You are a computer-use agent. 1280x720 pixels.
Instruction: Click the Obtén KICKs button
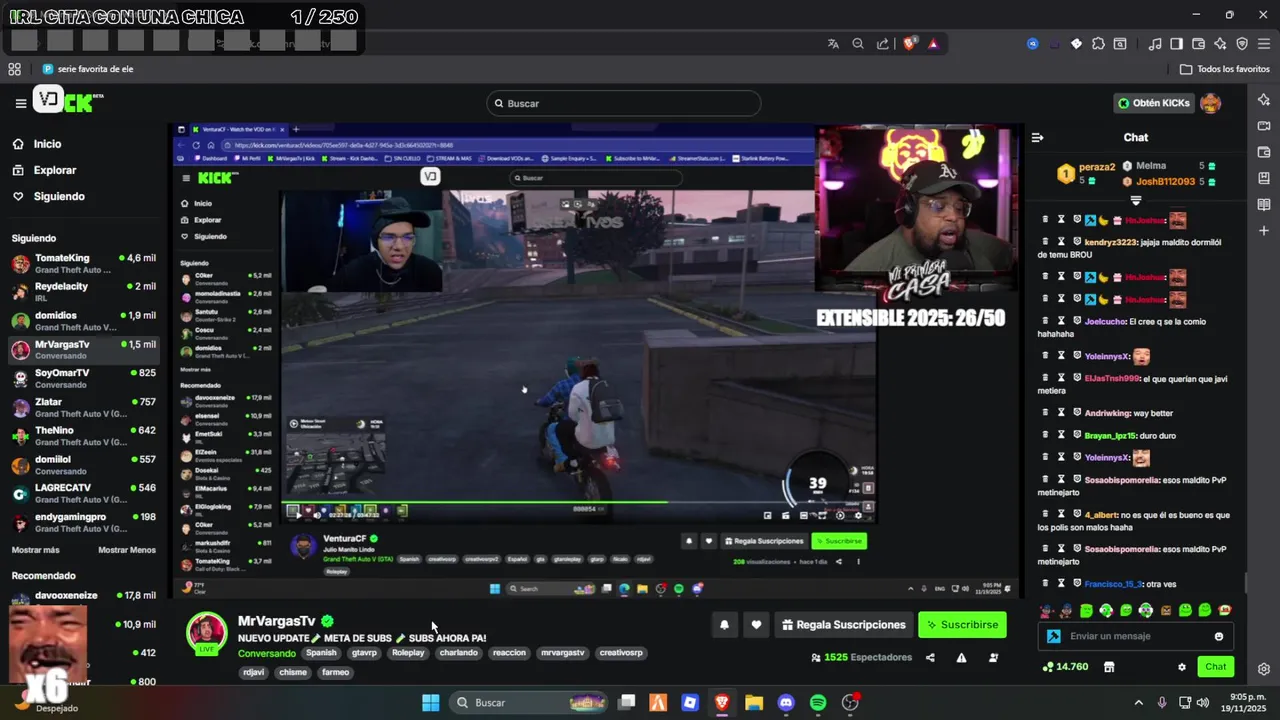coord(1154,103)
